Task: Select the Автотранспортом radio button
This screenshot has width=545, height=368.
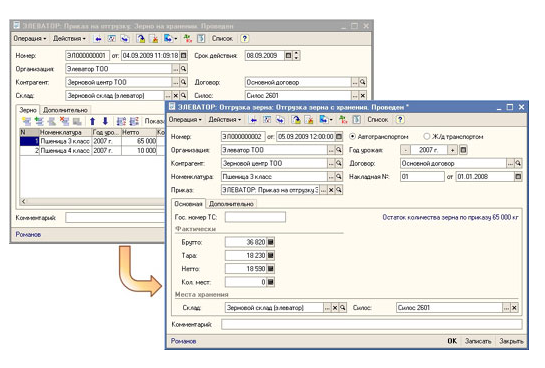Action: click(x=352, y=136)
